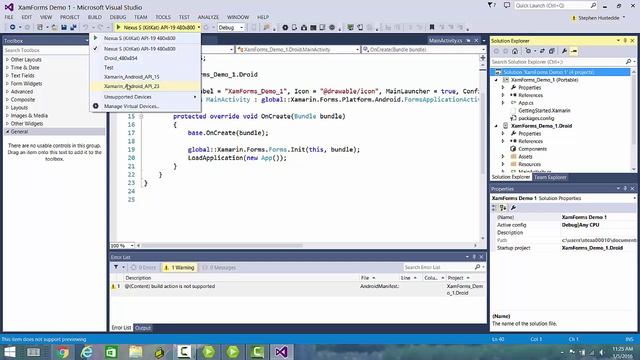Expand Form Widgets in the Toolbox
The width and height of the screenshot is (640, 360).
pyautogui.click(x=7, y=84)
